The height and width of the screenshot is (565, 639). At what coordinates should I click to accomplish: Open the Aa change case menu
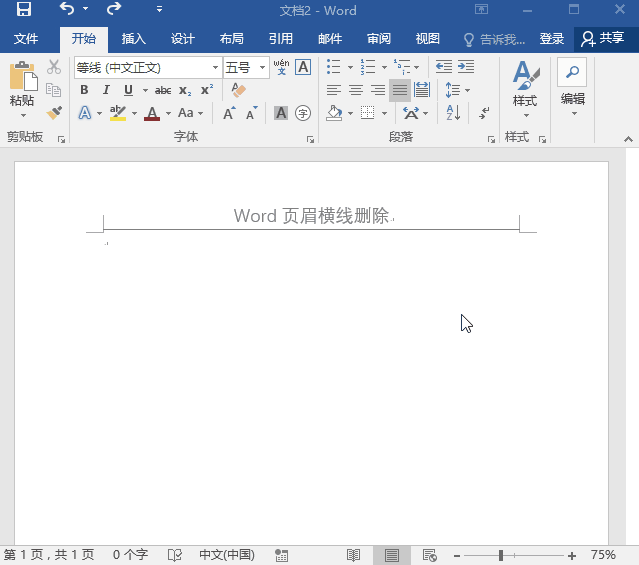pos(190,113)
